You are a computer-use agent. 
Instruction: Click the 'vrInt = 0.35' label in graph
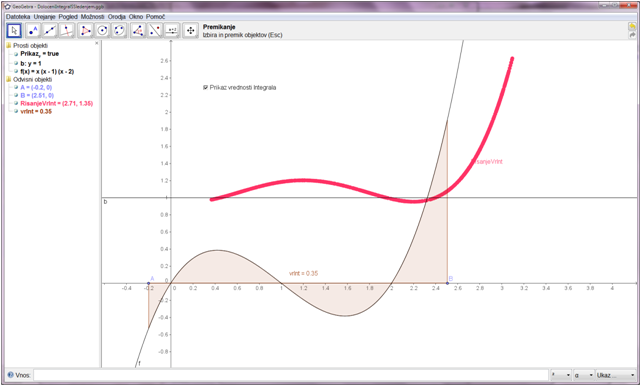303,274
